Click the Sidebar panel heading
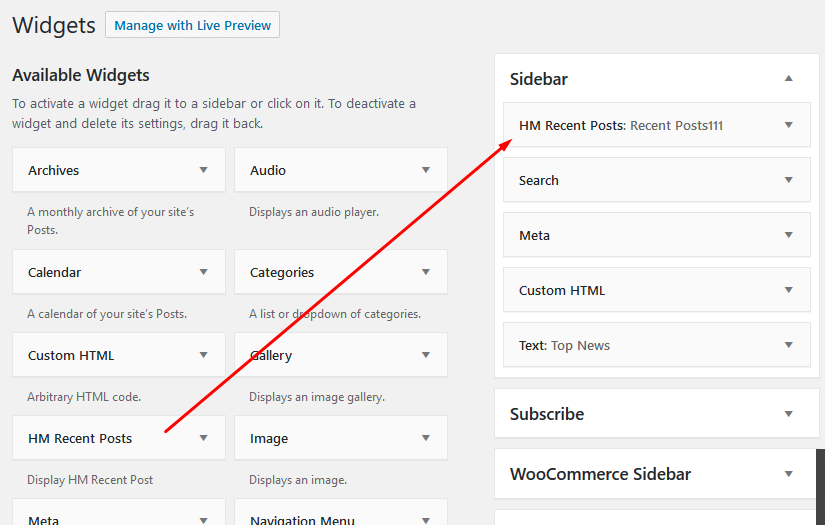This screenshot has height=525, width=825. click(539, 79)
